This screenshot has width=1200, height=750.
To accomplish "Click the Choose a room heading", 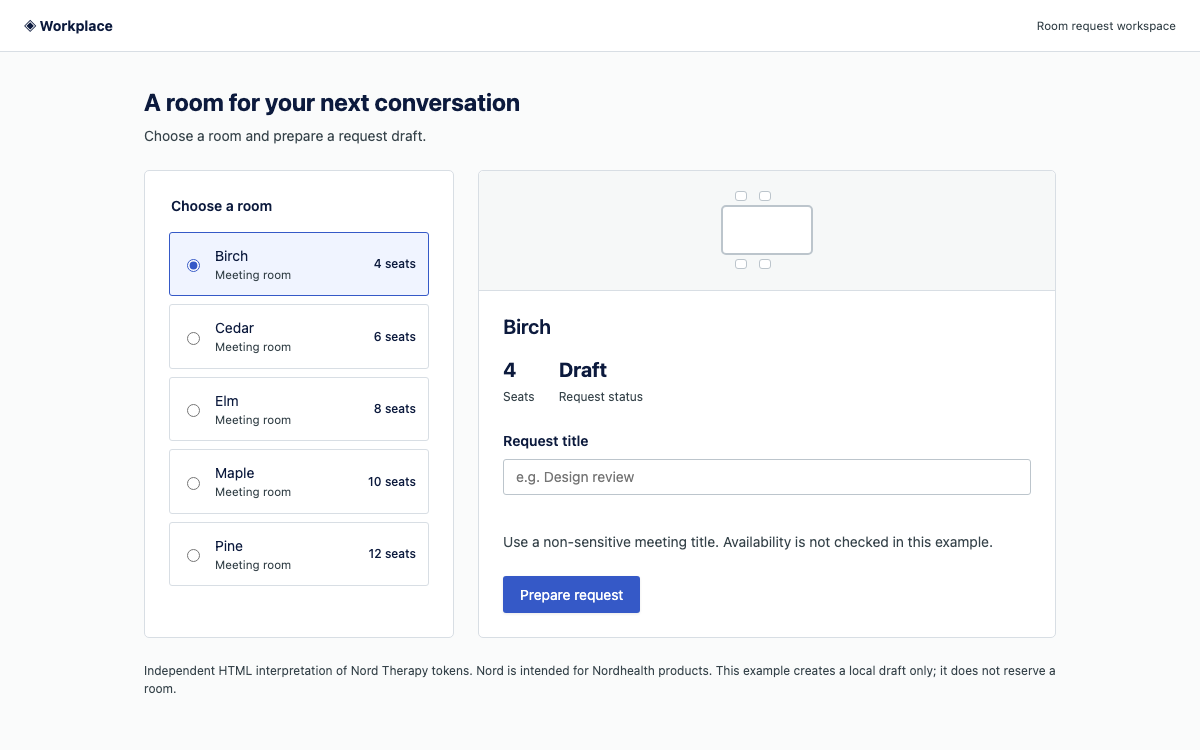I will coord(221,206).
